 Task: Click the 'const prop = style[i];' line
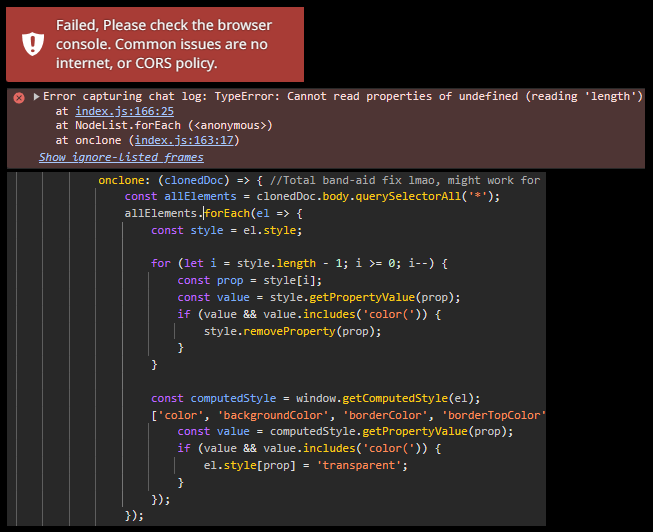click(249, 280)
